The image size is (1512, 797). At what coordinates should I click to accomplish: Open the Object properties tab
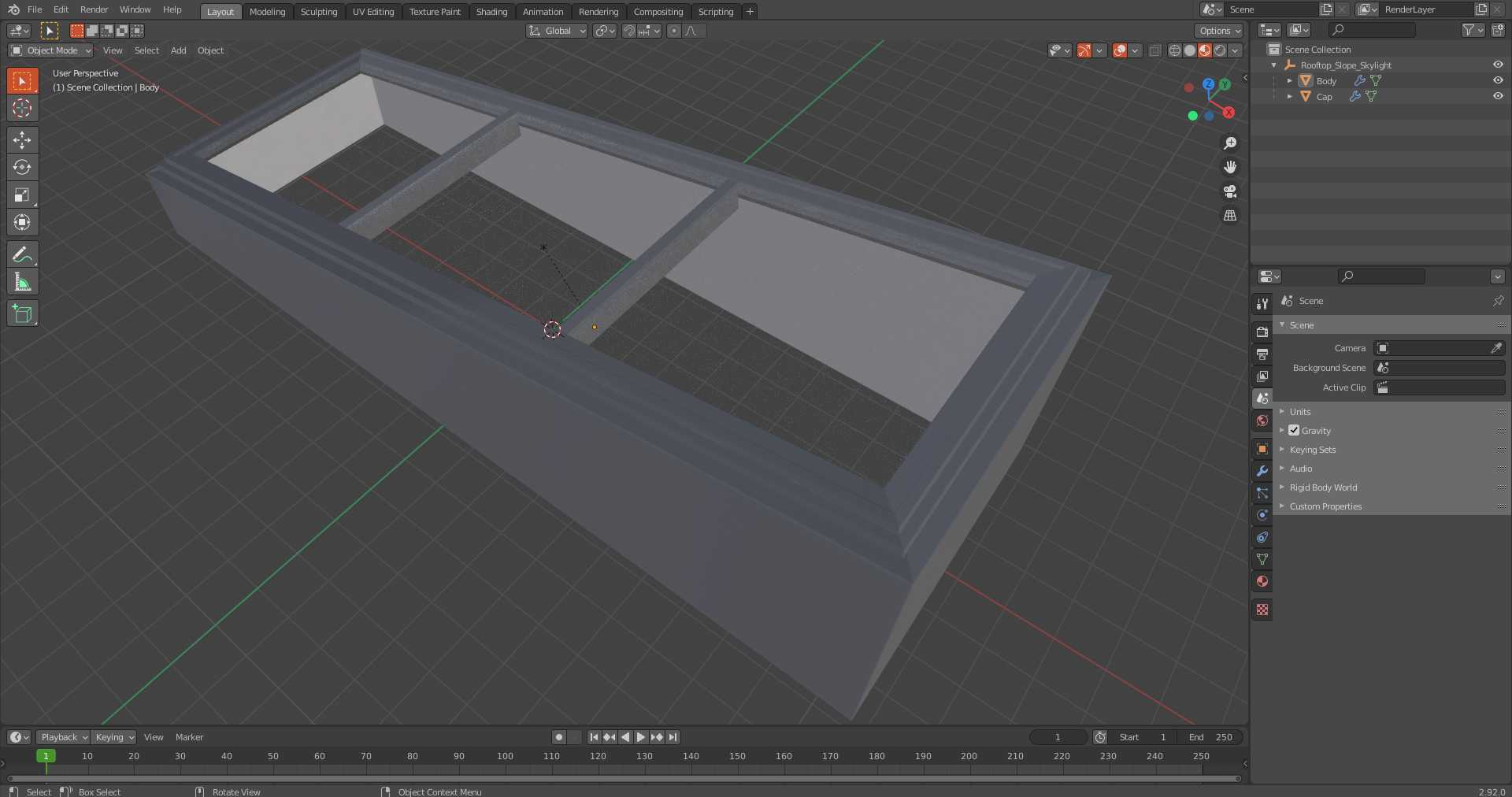pyautogui.click(x=1262, y=449)
